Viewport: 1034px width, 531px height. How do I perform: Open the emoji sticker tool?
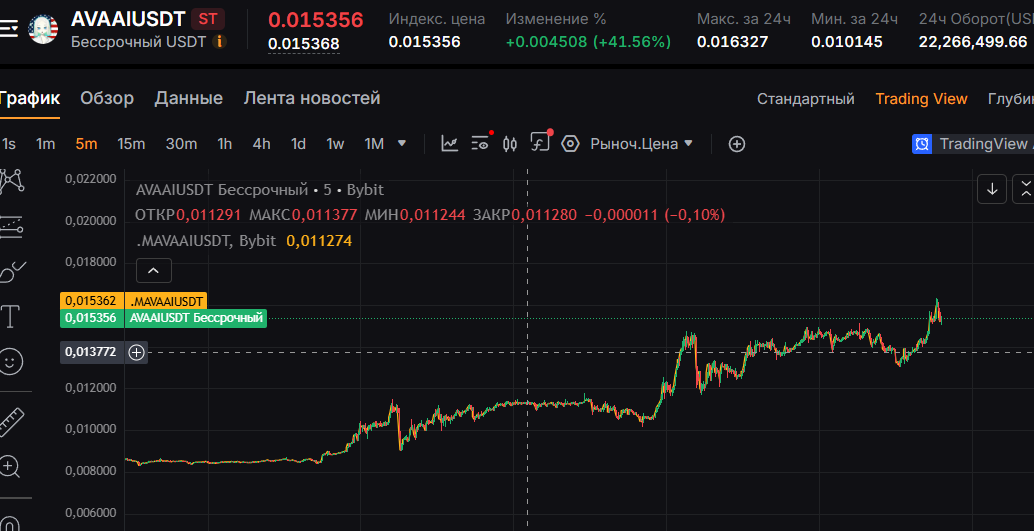(11, 361)
